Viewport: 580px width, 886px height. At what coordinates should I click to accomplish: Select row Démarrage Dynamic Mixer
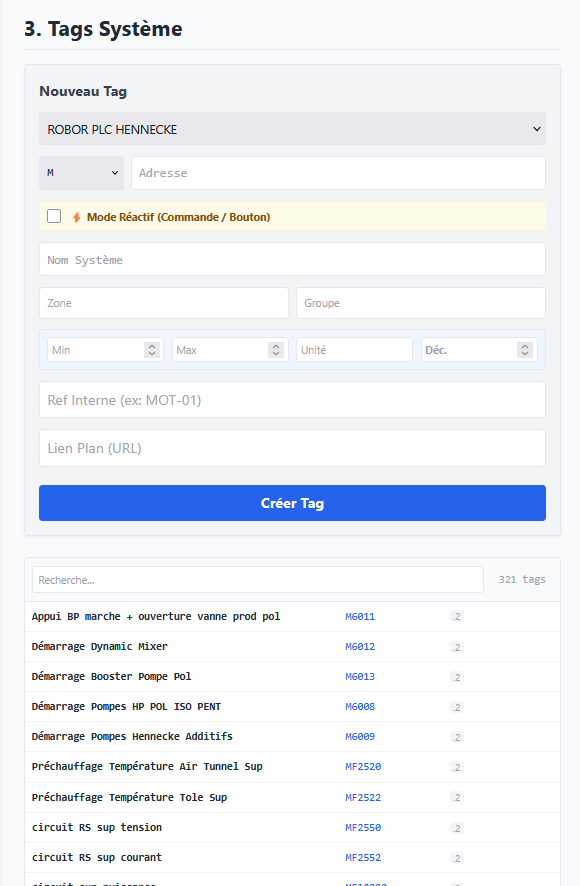[292, 646]
